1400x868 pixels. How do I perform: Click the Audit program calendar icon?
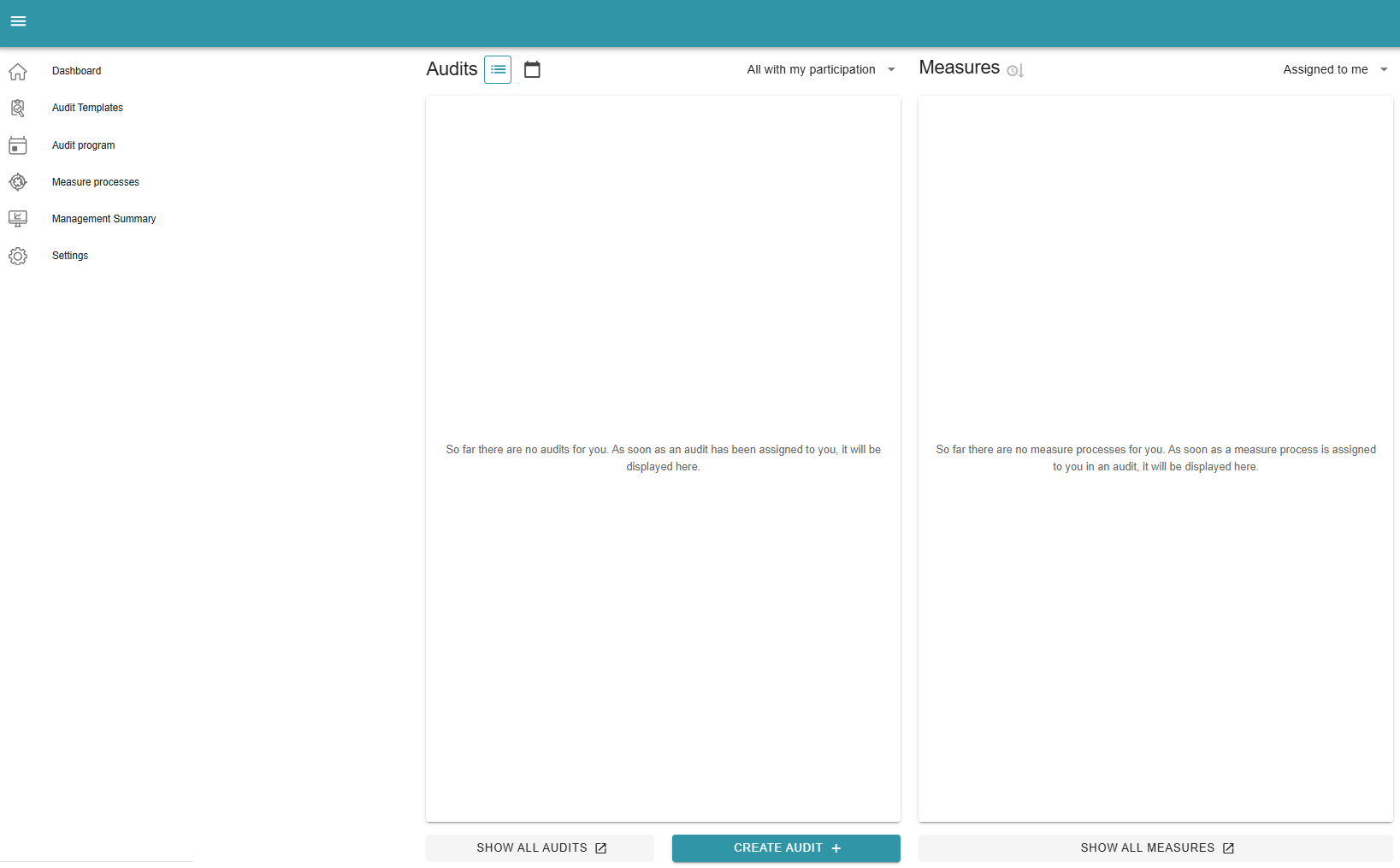click(x=18, y=145)
